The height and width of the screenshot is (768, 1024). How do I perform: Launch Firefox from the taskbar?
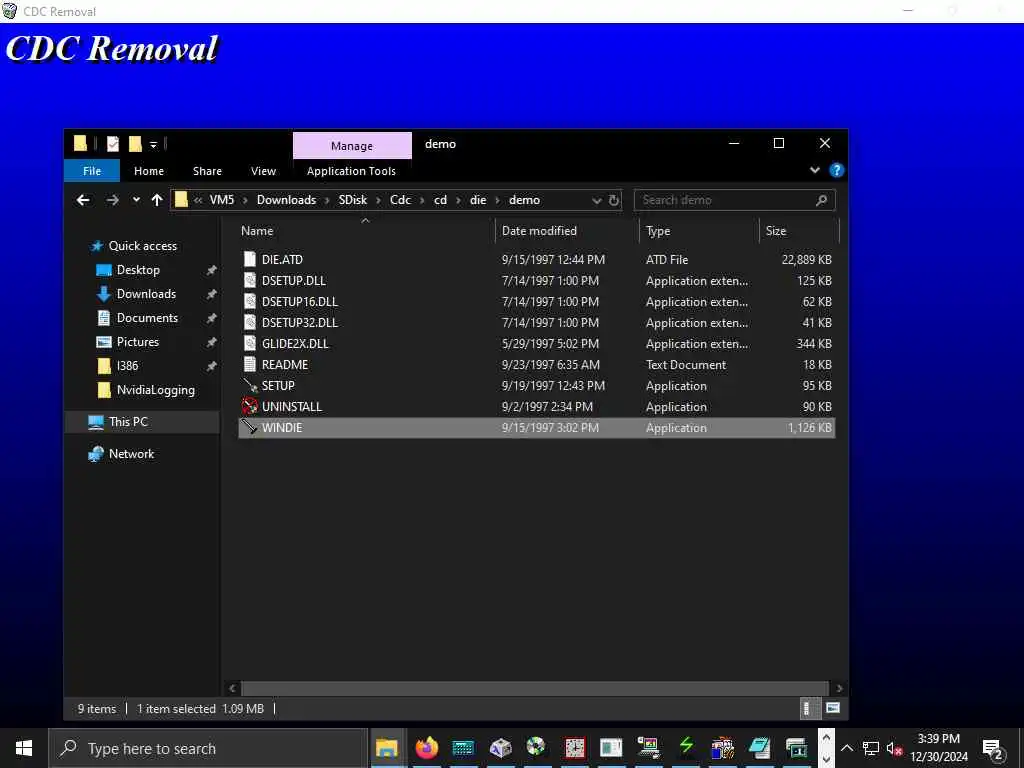[426, 747]
